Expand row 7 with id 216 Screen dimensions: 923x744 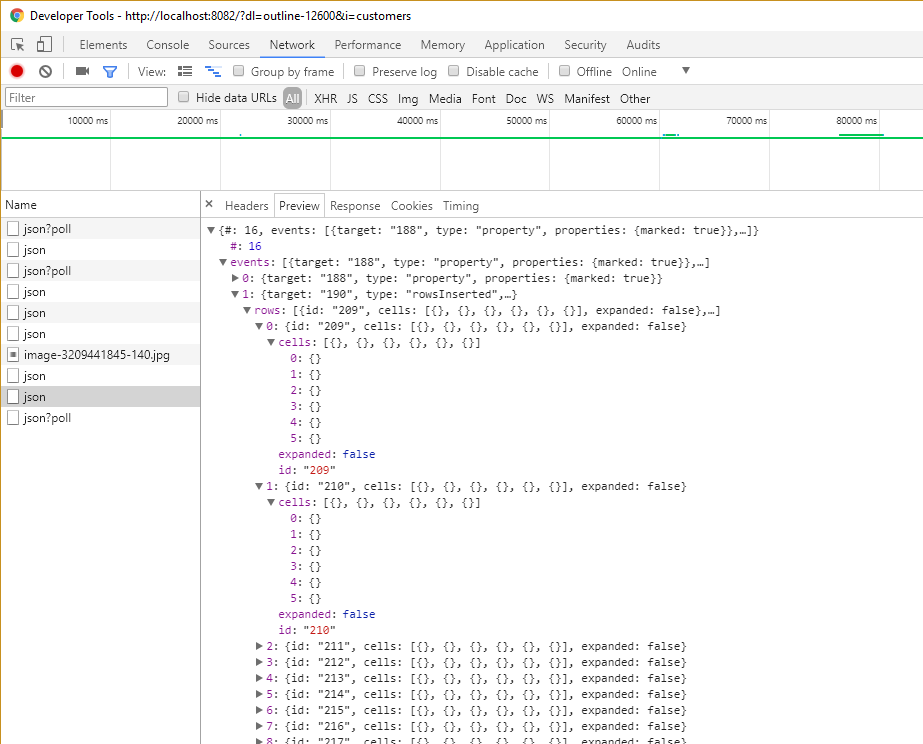pos(258,726)
